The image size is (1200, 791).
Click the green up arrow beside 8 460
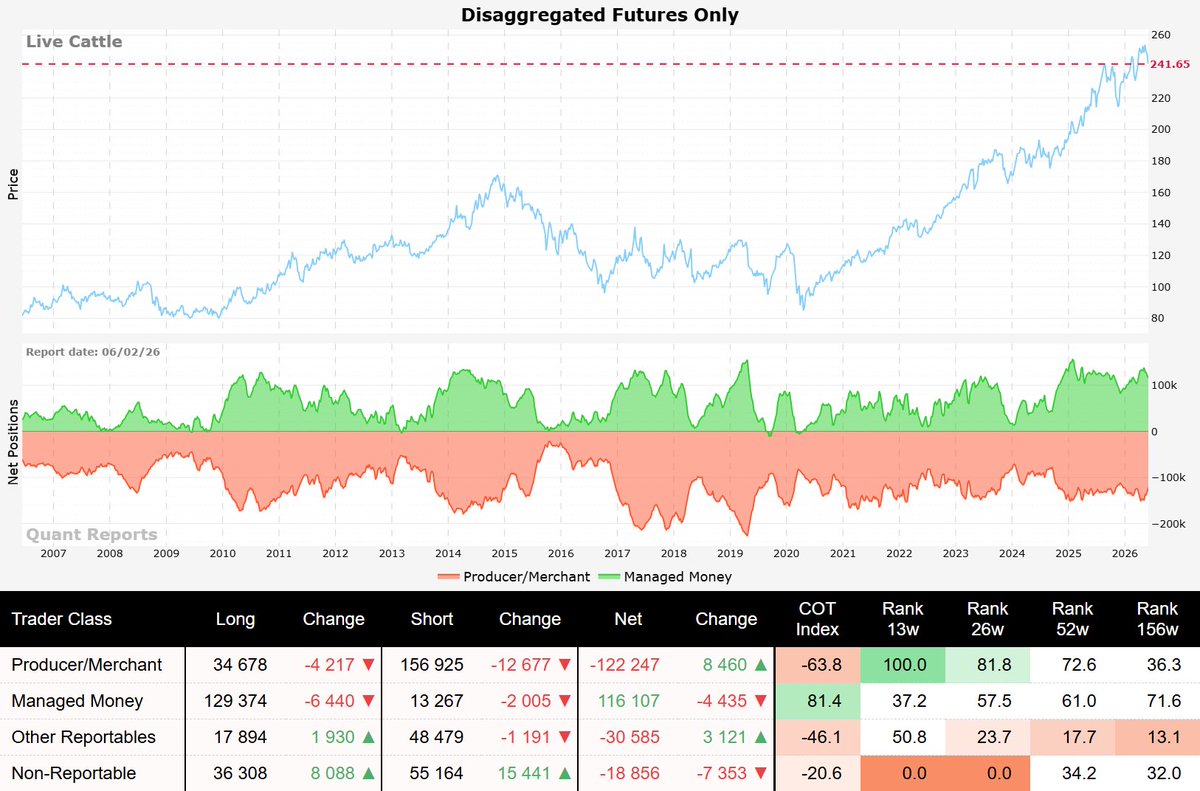[762, 665]
